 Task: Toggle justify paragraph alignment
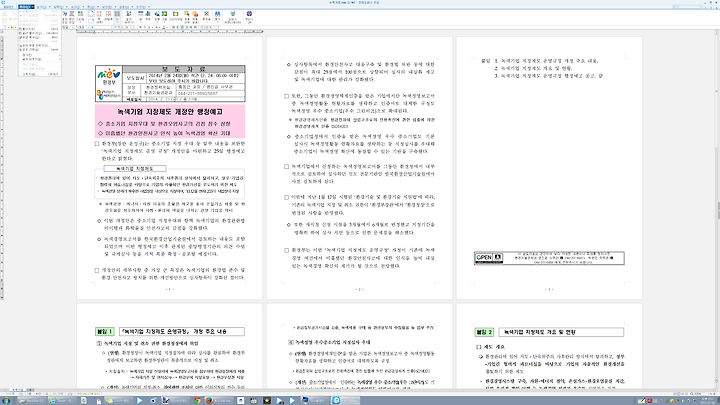[x=173, y=27]
